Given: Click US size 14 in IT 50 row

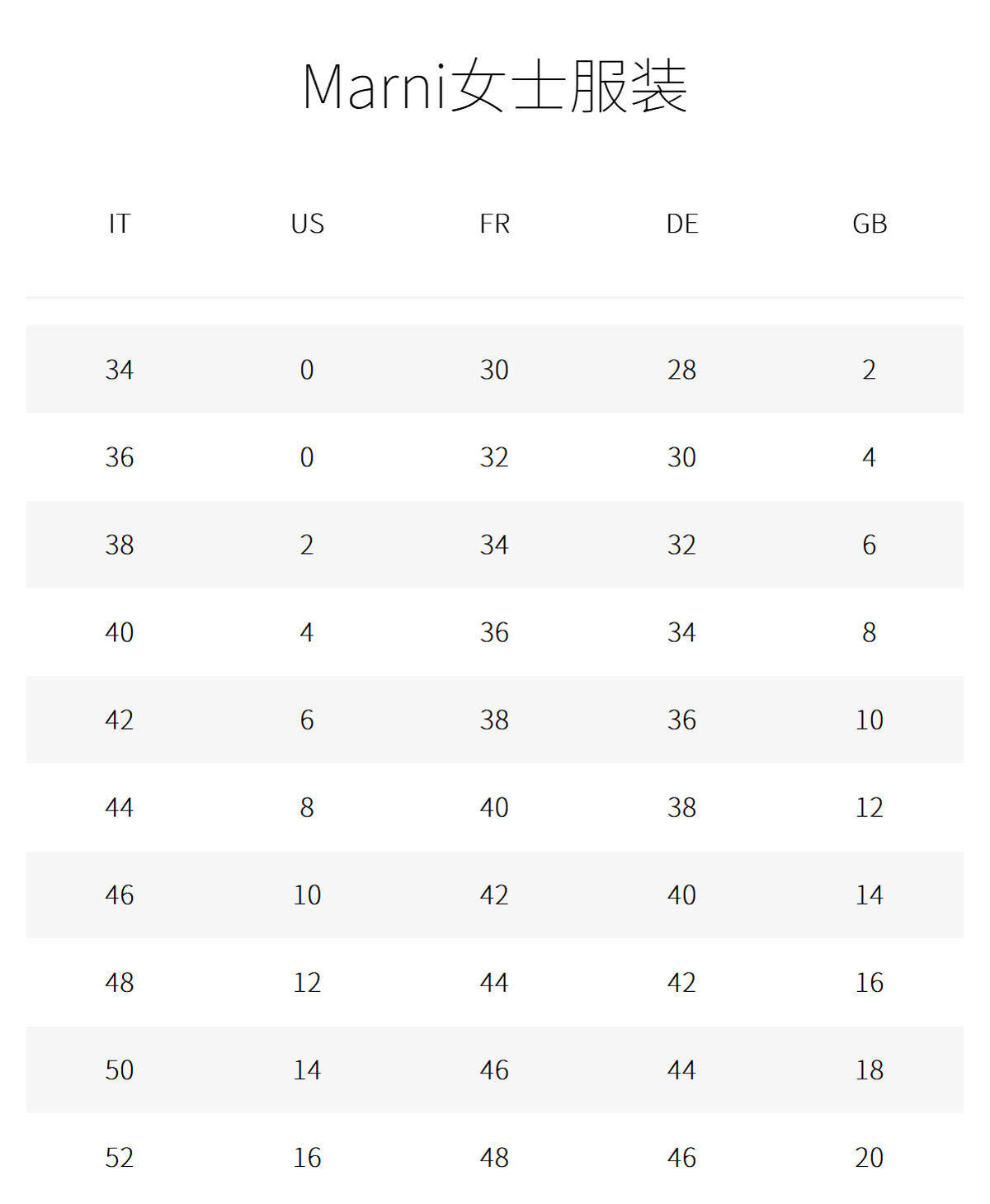Looking at the screenshot, I should [x=307, y=1069].
